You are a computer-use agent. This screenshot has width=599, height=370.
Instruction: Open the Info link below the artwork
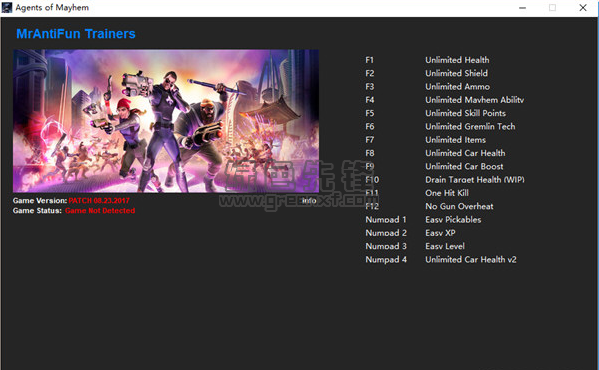pos(309,200)
